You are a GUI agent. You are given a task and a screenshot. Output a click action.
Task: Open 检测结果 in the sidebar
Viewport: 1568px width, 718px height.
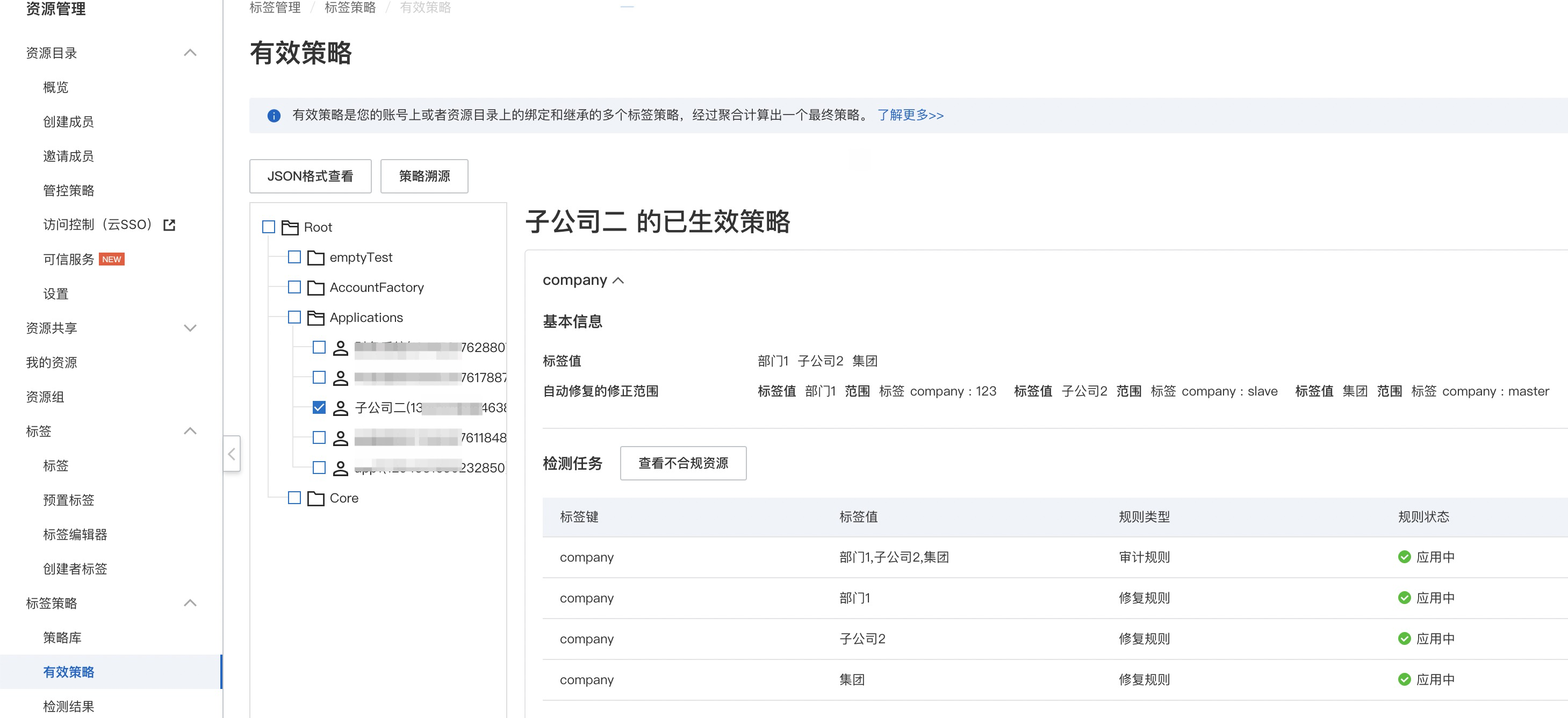tap(68, 706)
